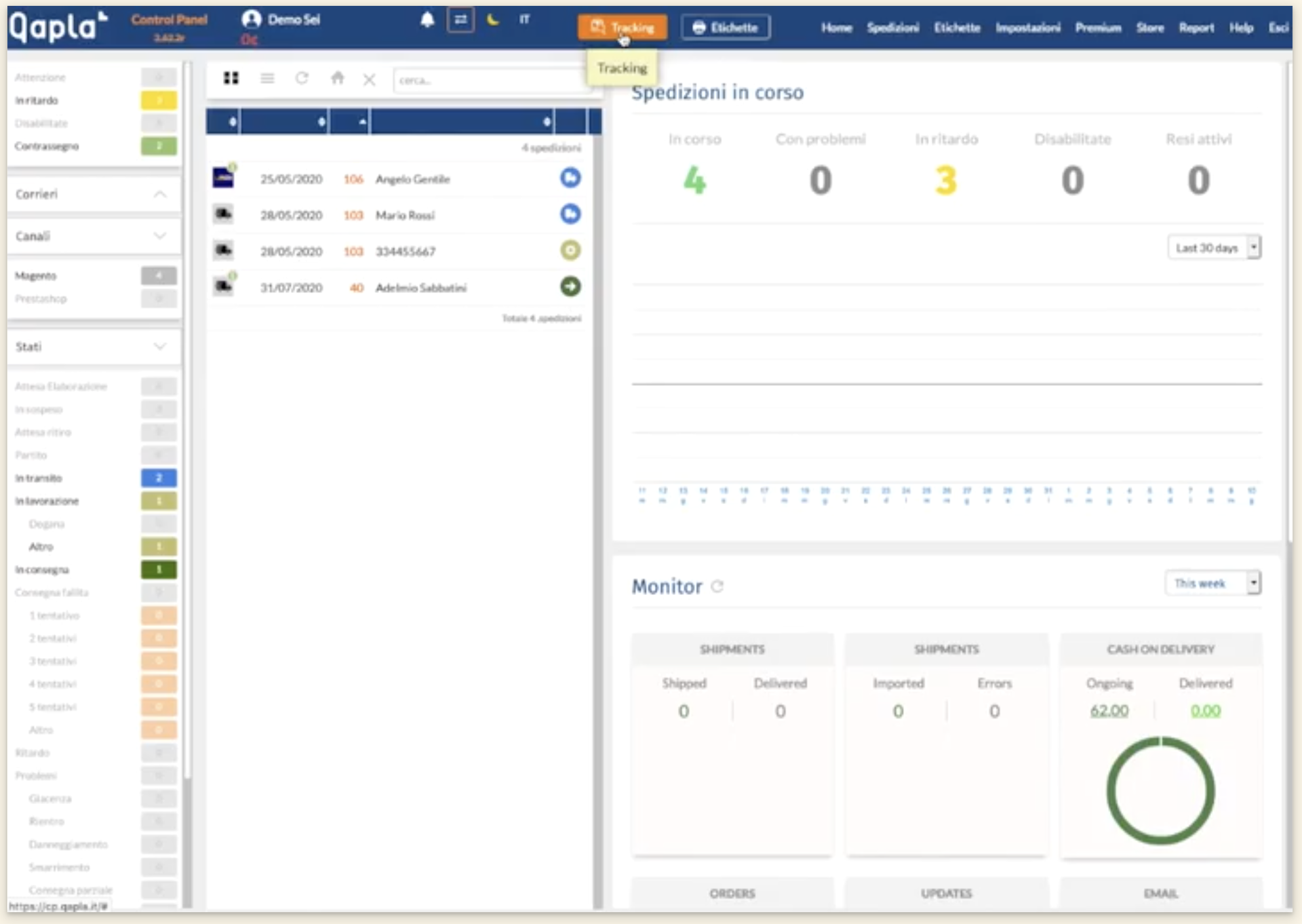Refresh the Monitor panel

point(718,587)
